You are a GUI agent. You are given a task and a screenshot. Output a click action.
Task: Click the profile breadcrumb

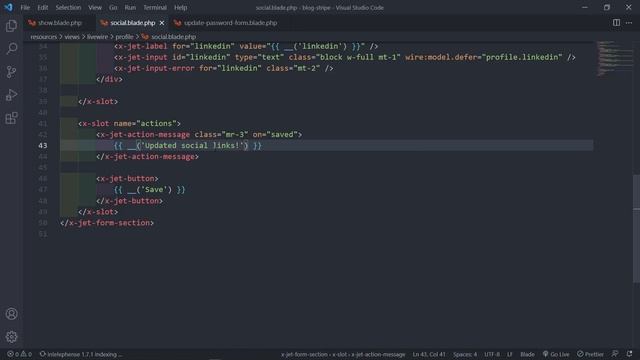[x=124, y=37]
